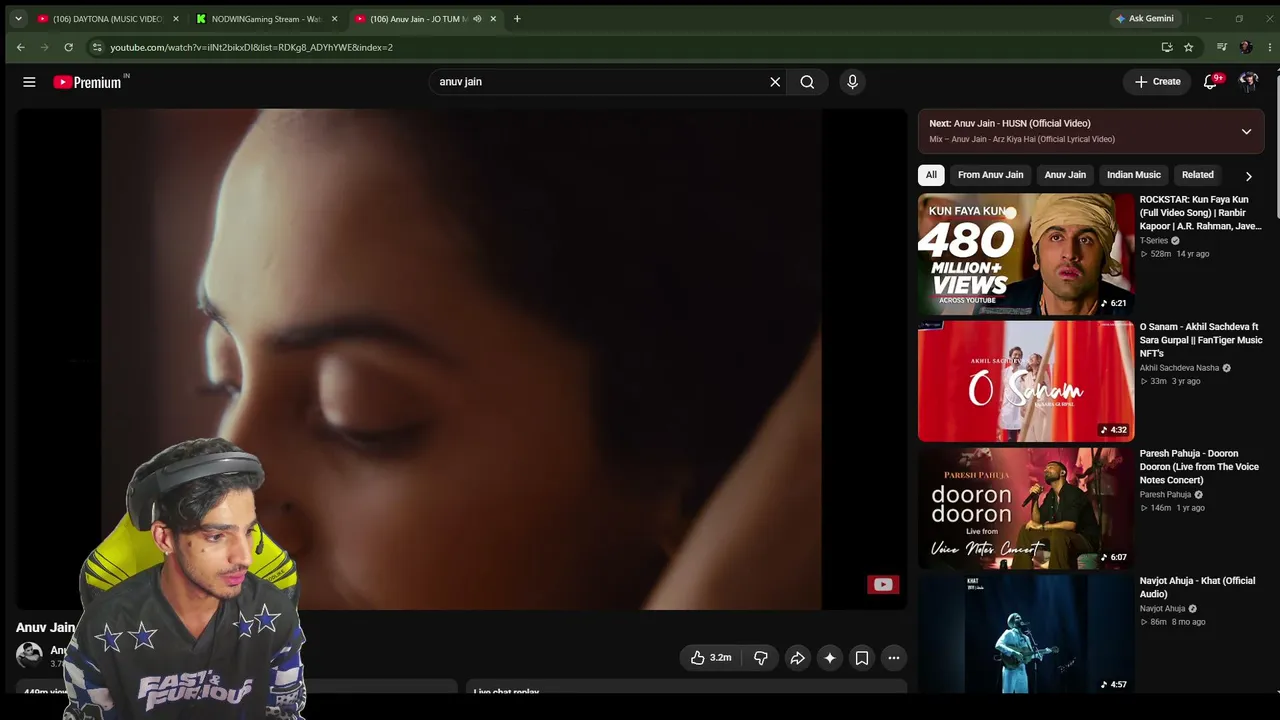Viewport: 1280px width, 720px height.
Task: Click the main video player
Action: coord(461,359)
